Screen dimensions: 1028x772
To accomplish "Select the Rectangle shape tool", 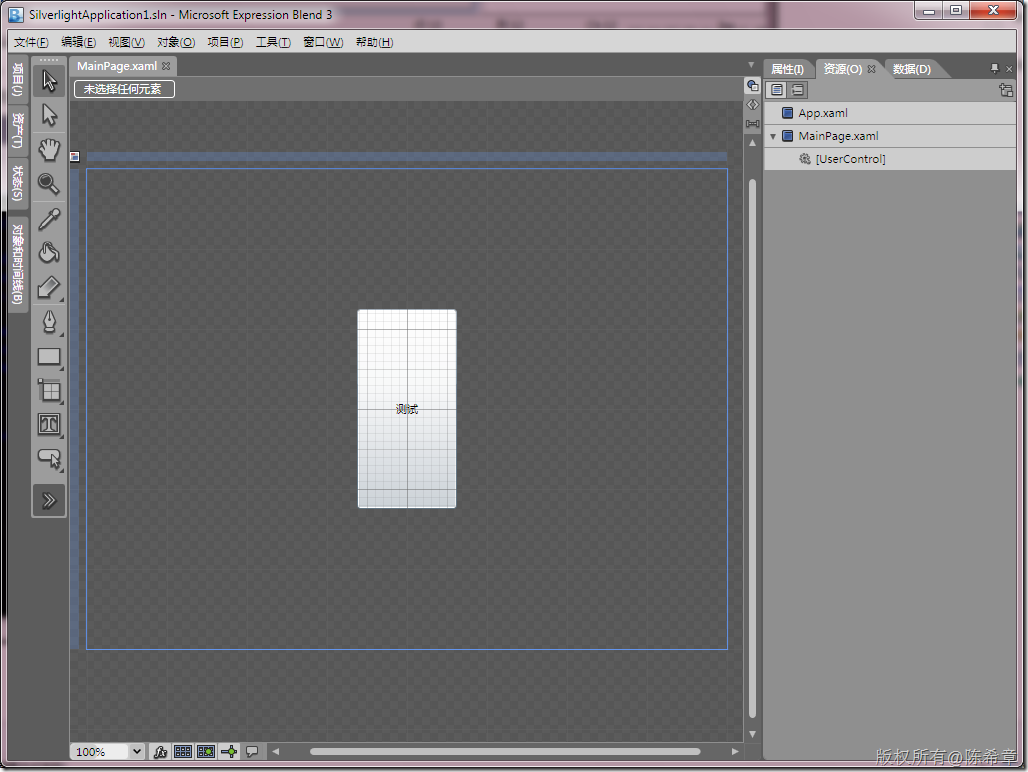I will (x=49, y=357).
